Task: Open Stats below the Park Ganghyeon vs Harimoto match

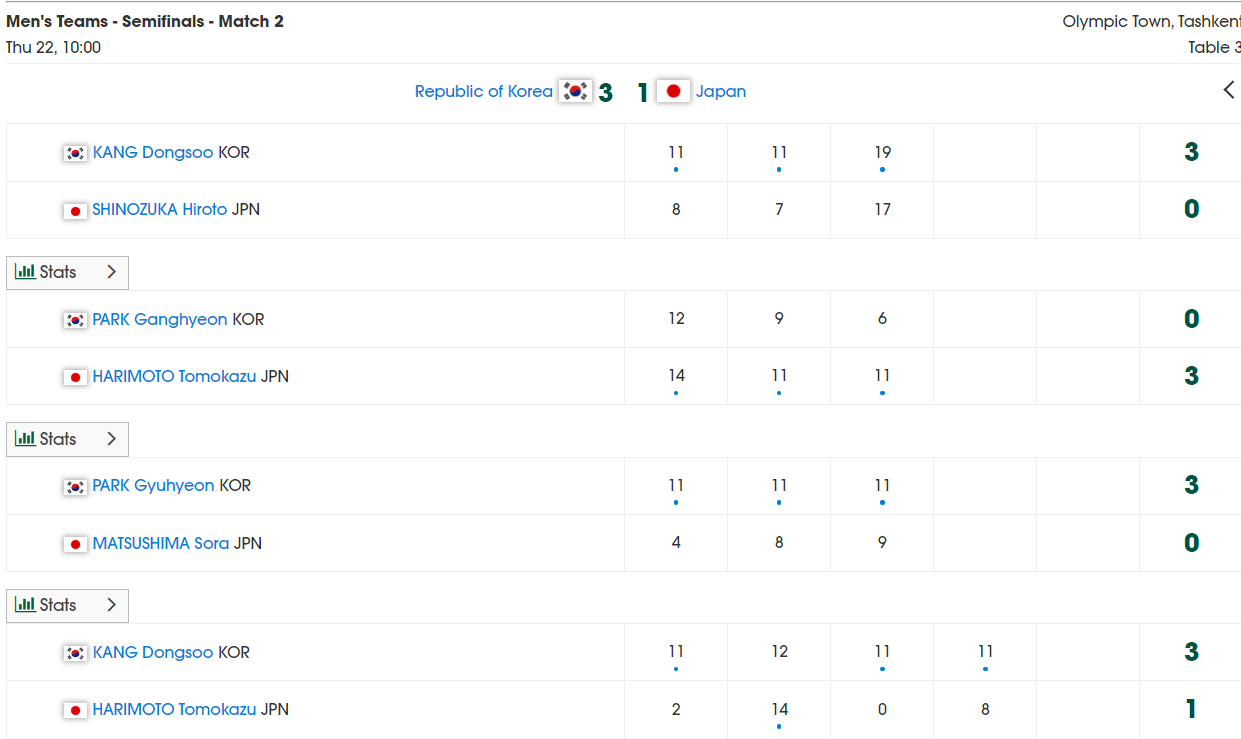Action: 67,439
